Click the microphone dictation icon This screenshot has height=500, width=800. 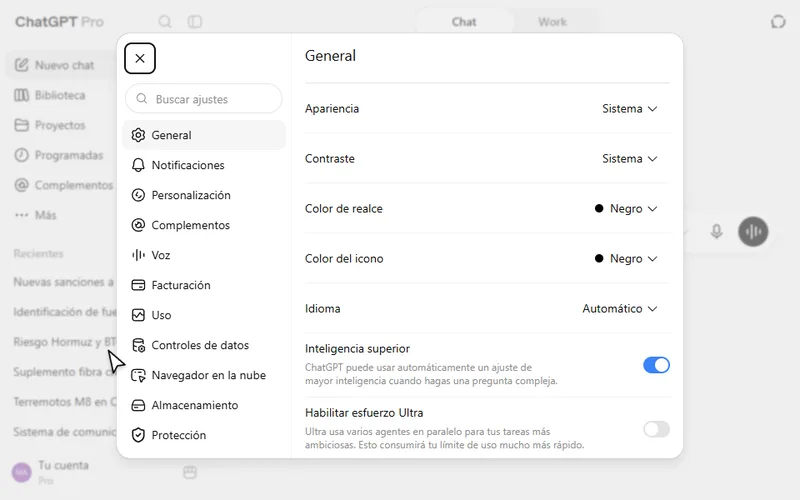pyautogui.click(x=716, y=232)
